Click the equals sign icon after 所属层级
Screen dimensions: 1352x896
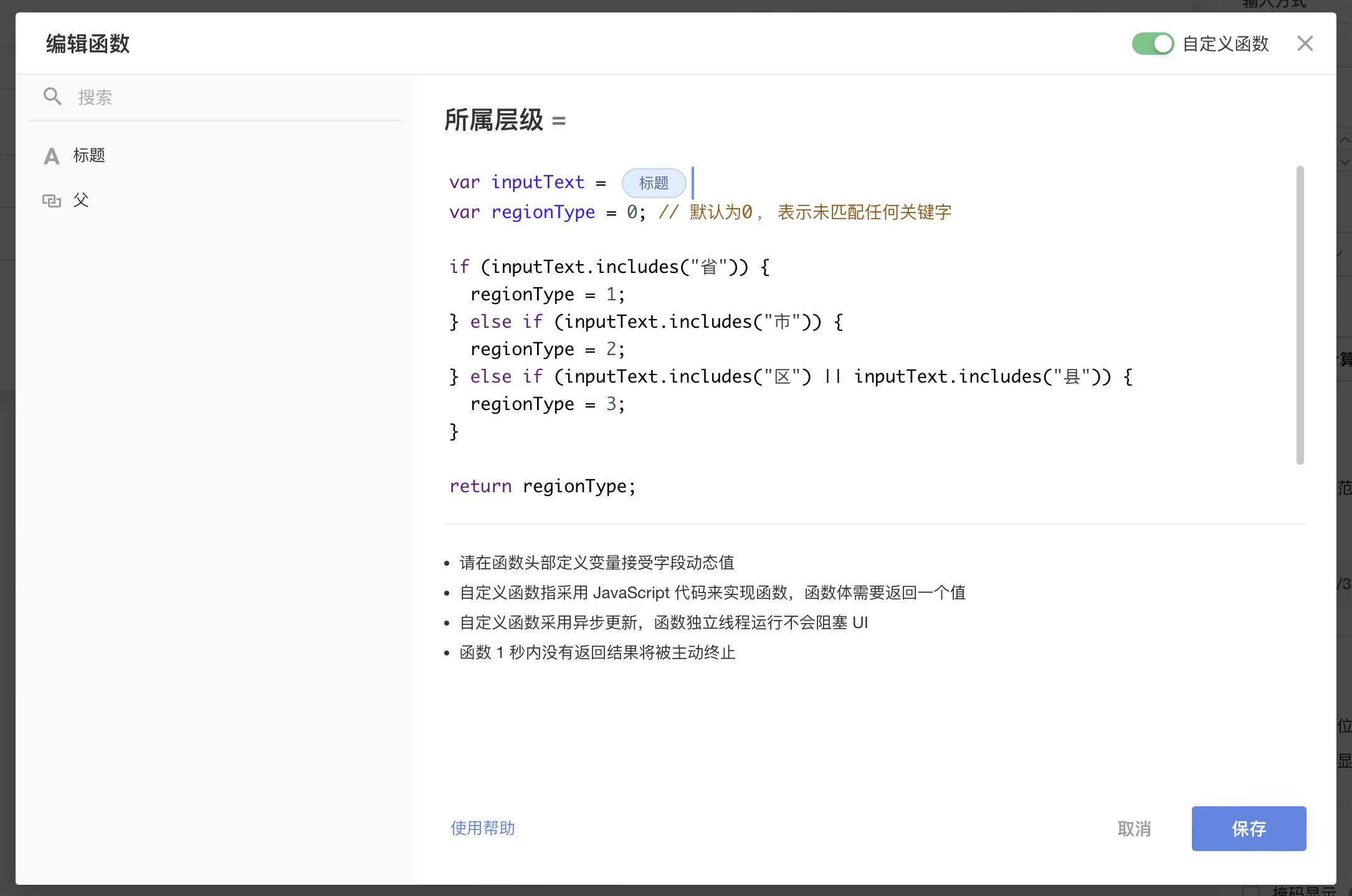tap(559, 122)
